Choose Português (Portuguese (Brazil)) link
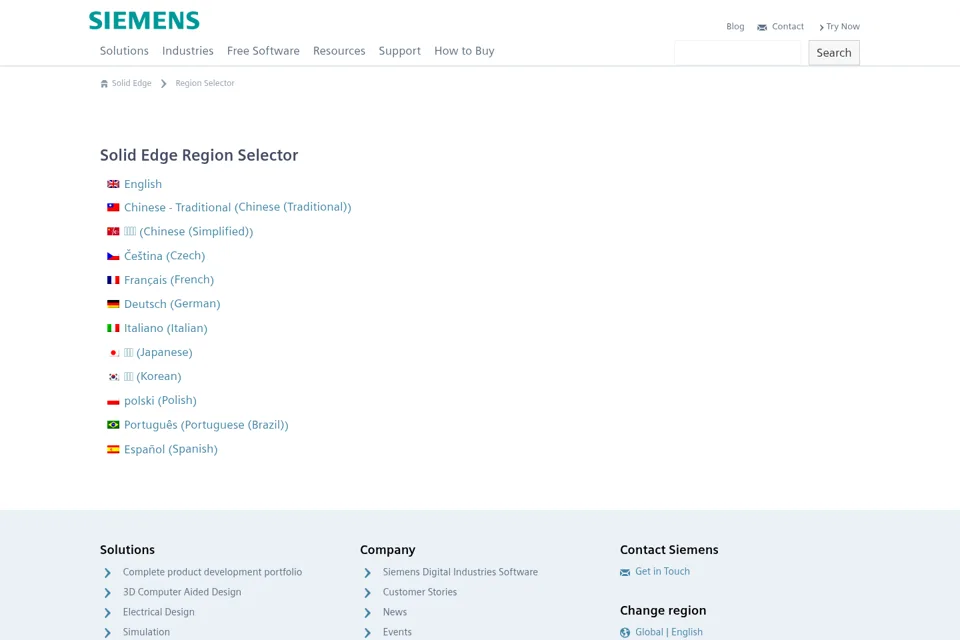Viewport: 960px width, 640px height. (206, 425)
